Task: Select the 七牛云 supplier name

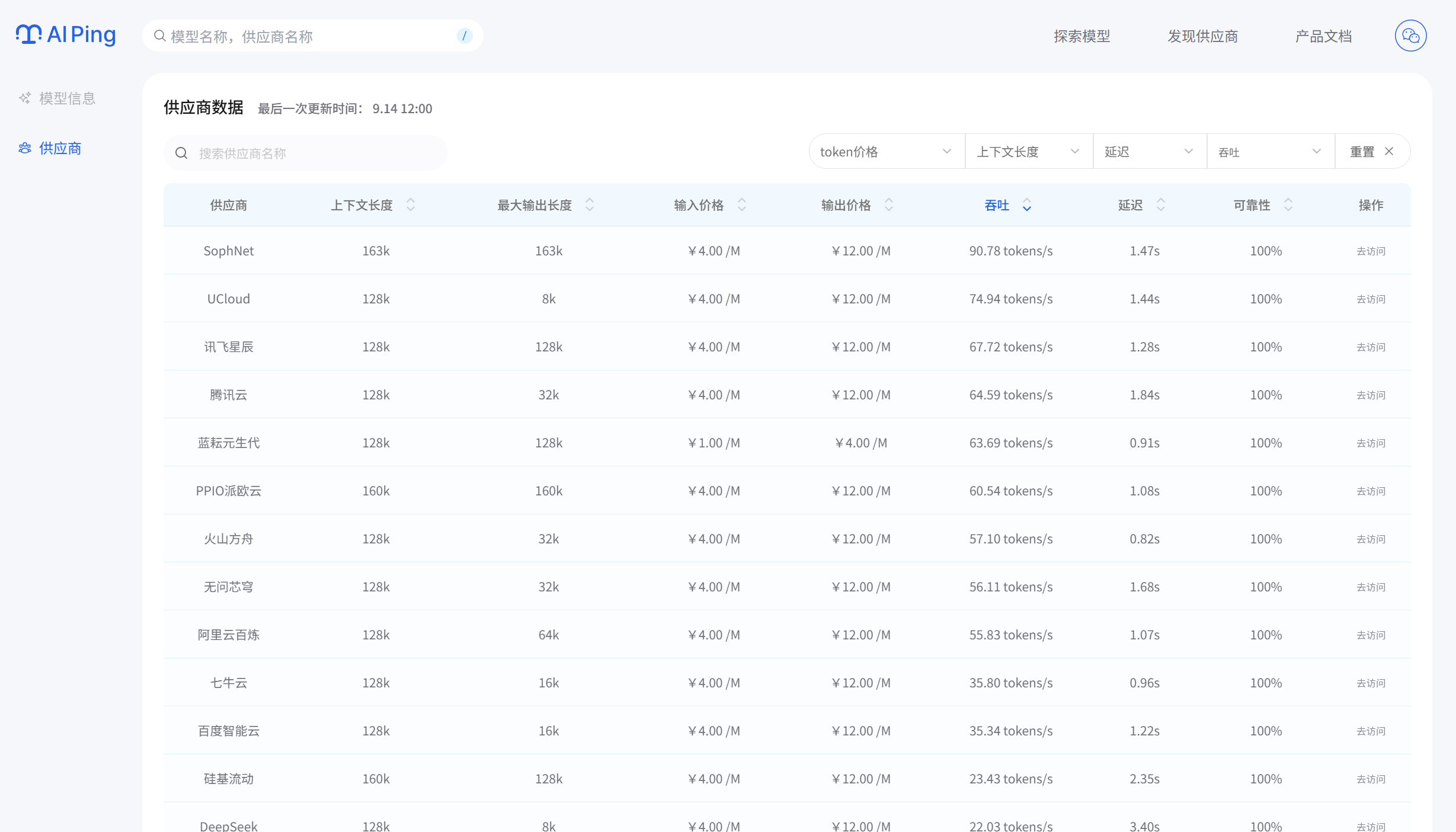Action: coord(228,683)
